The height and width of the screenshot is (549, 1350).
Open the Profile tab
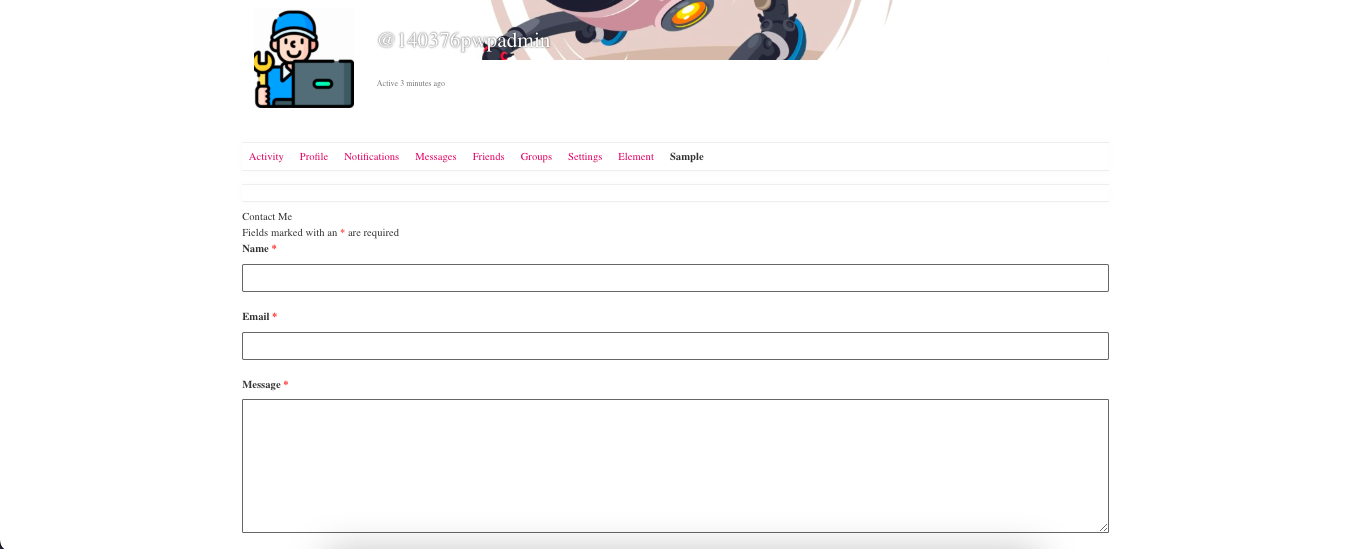pyautogui.click(x=314, y=157)
